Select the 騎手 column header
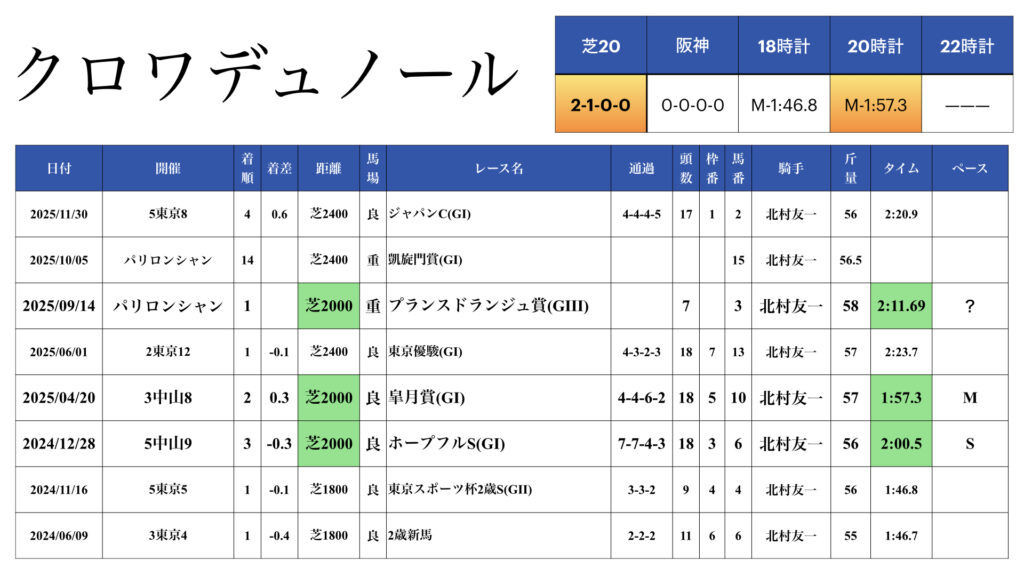This screenshot has height=576, width=1024. click(790, 168)
